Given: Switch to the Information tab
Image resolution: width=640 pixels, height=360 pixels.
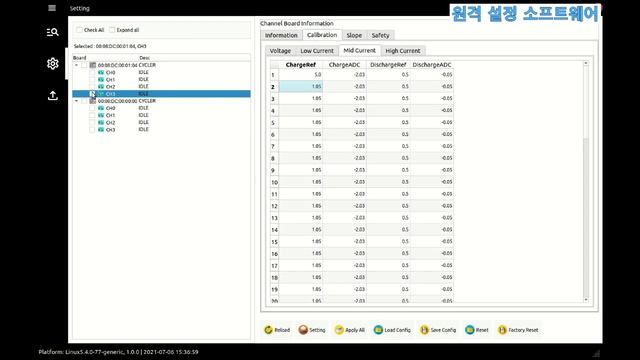Looking at the screenshot, I should (281, 36).
